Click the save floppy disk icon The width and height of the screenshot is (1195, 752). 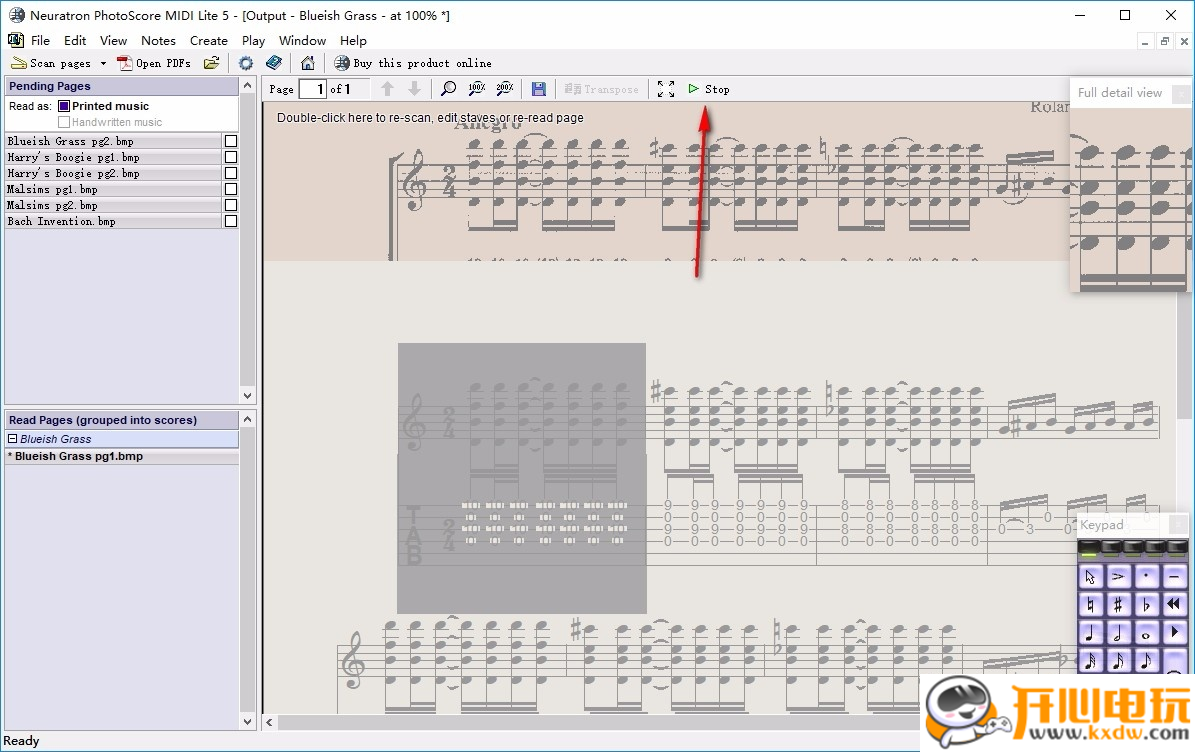(538, 89)
